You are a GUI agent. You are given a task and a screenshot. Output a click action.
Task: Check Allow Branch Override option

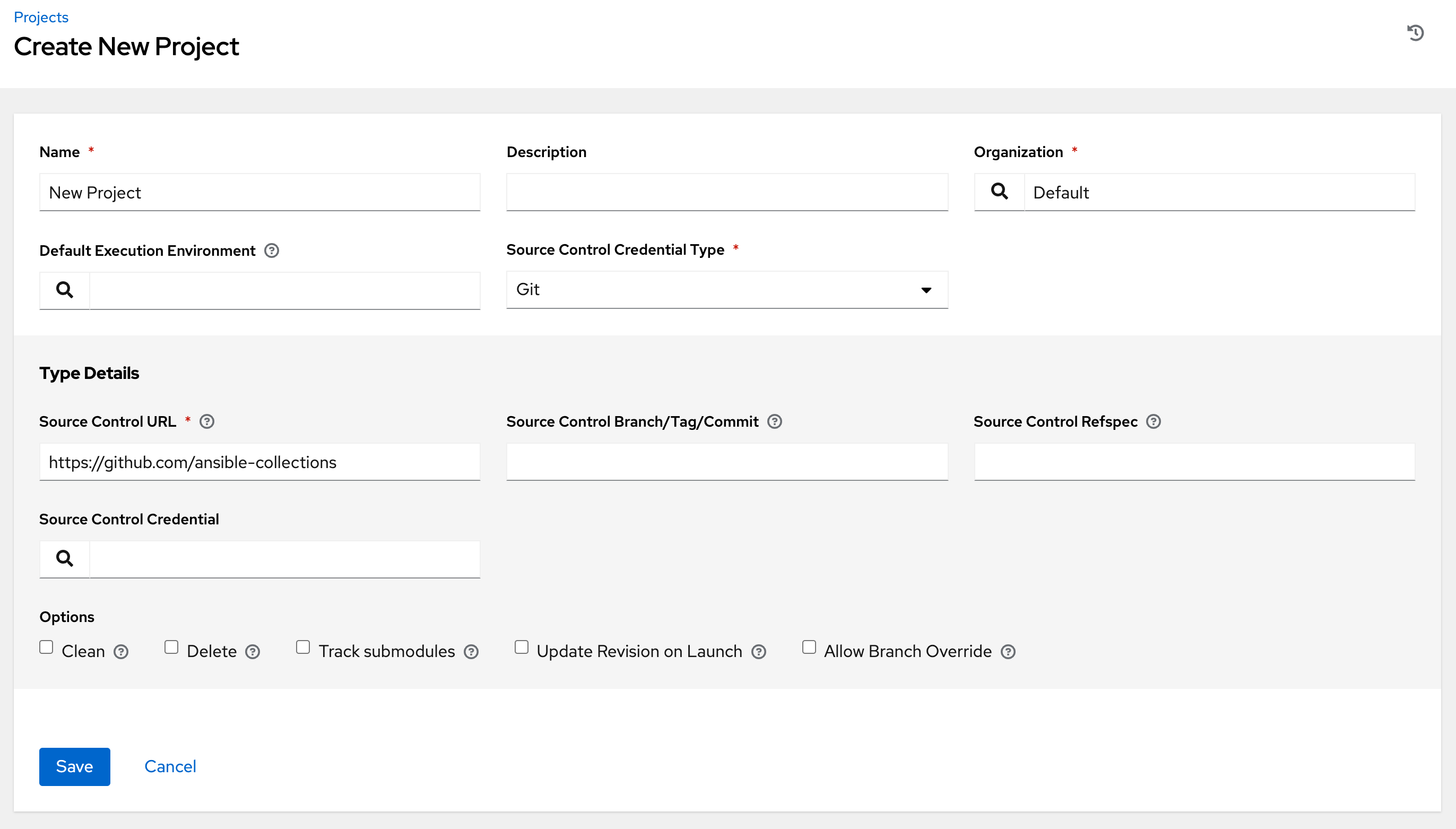[808, 647]
